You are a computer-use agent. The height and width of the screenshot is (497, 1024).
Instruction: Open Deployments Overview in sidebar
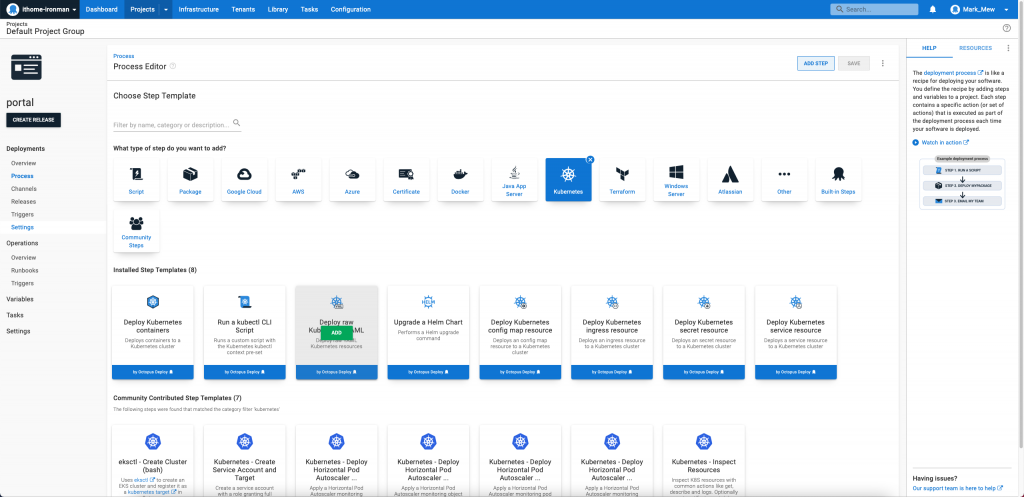pyautogui.click(x=24, y=163)
